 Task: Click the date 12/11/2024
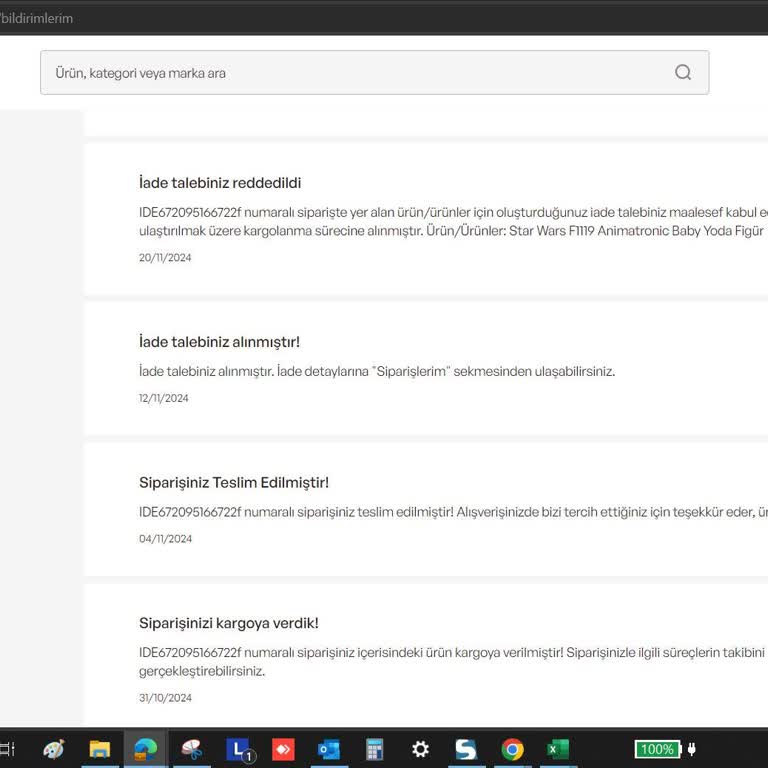tap(164, 398)
